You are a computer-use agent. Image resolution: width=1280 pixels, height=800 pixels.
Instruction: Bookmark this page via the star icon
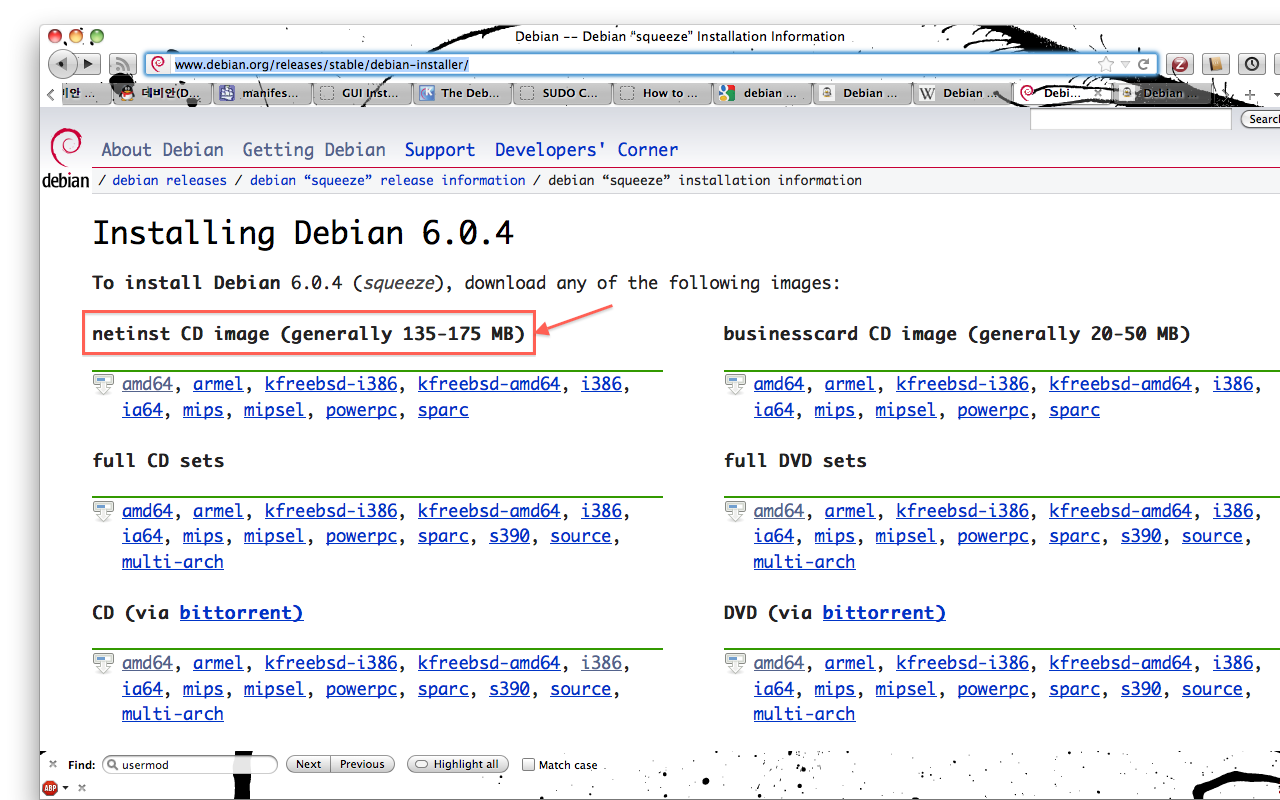point(1104,62)
